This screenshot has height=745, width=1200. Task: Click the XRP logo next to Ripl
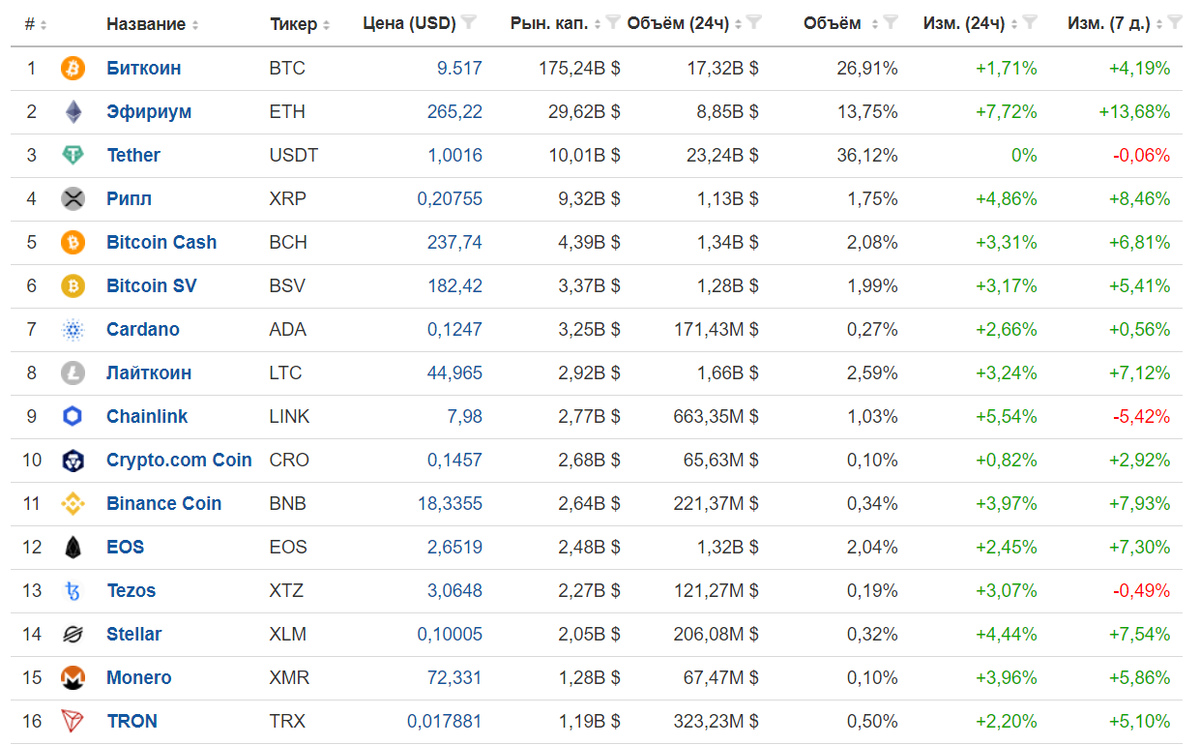71,198
